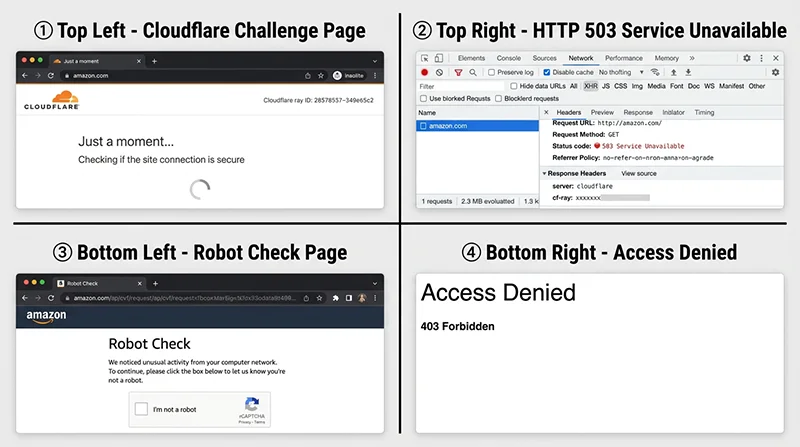This screenshot has width=800, height=447.
Task: Click the network Filter input field
Action: pos(462,86)
